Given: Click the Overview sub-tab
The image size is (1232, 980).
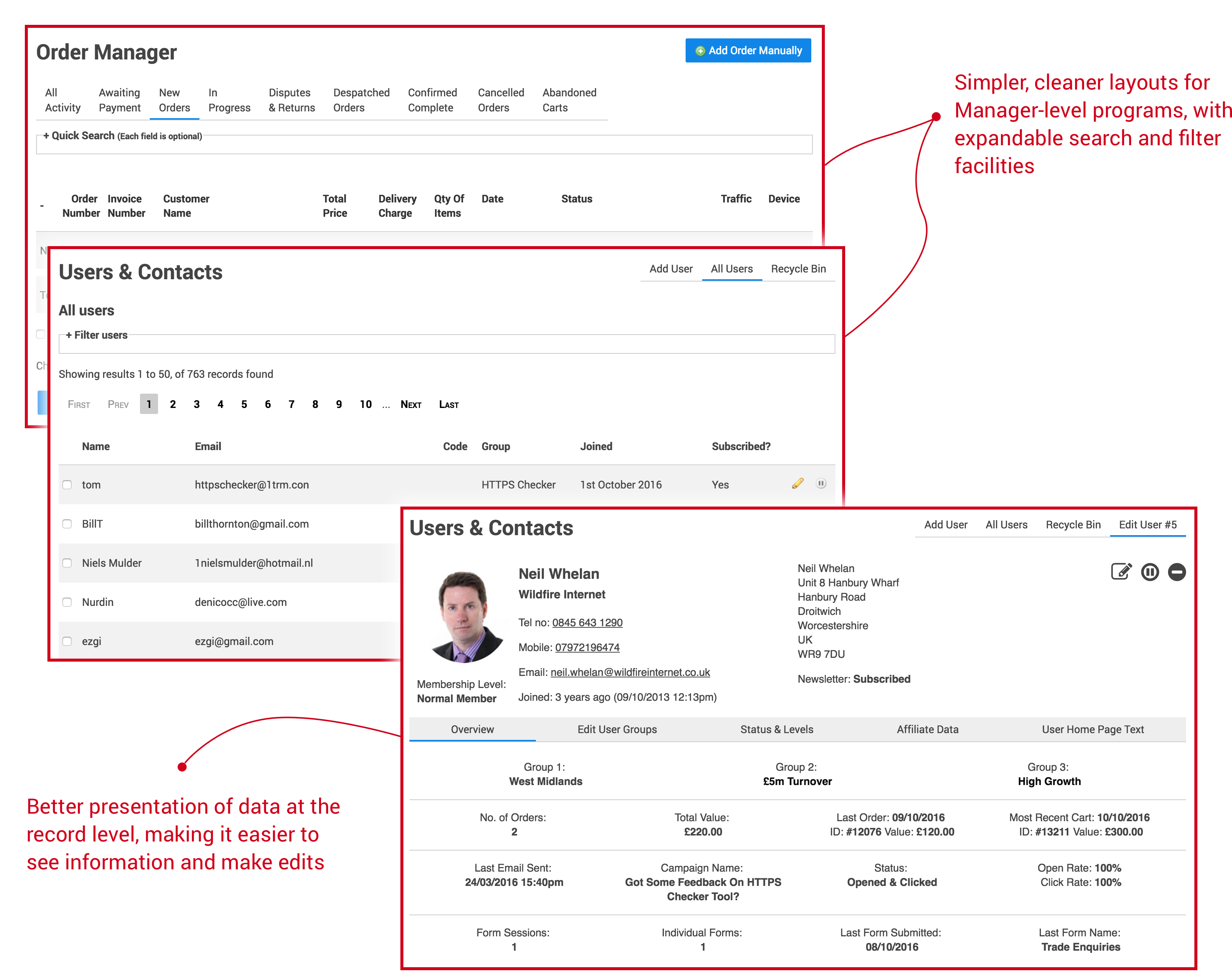Looking at the screenshot, I should (472, 729).
